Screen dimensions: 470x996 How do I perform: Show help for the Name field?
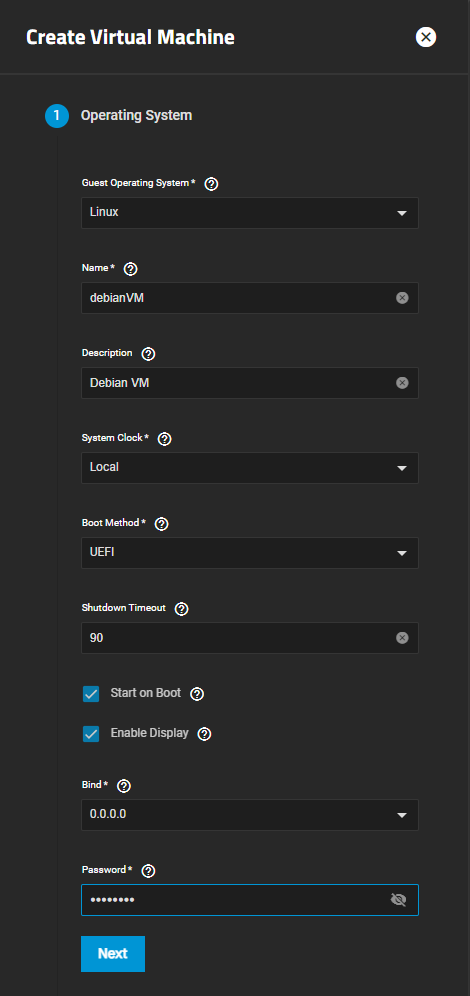(130, 269)
